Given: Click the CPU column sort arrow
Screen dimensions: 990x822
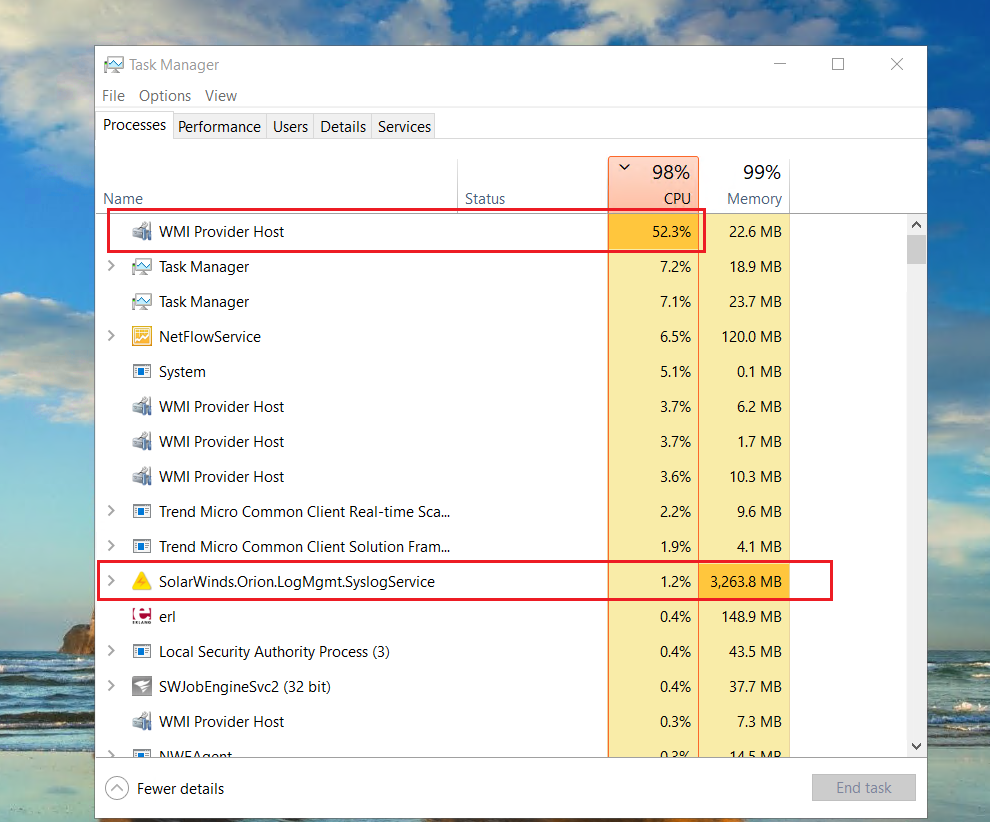Looking at the screenshot, I should pyautogui.click(x=624, y=167).
